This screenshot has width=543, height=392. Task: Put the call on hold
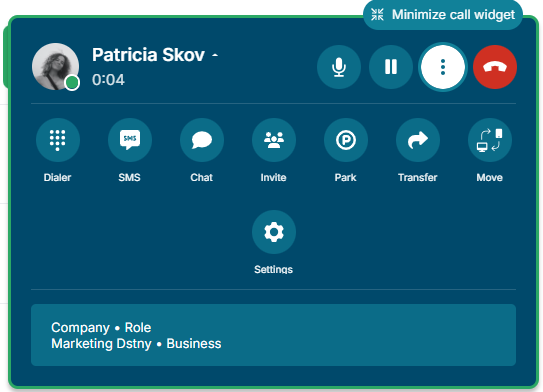click(391, 67)
